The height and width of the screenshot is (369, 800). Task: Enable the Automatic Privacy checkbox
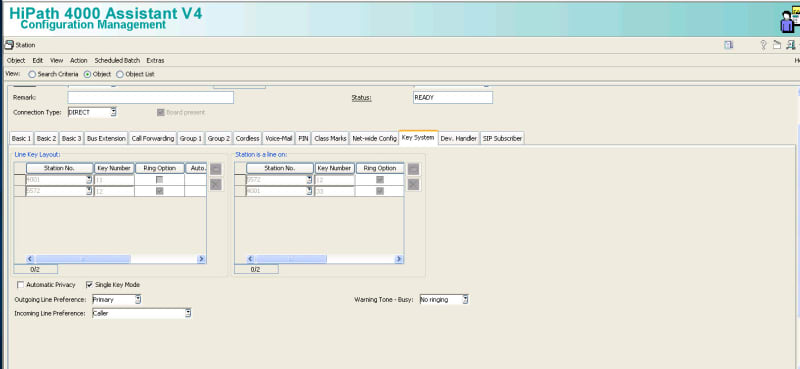pyautogui.click(x=21, y=285)
